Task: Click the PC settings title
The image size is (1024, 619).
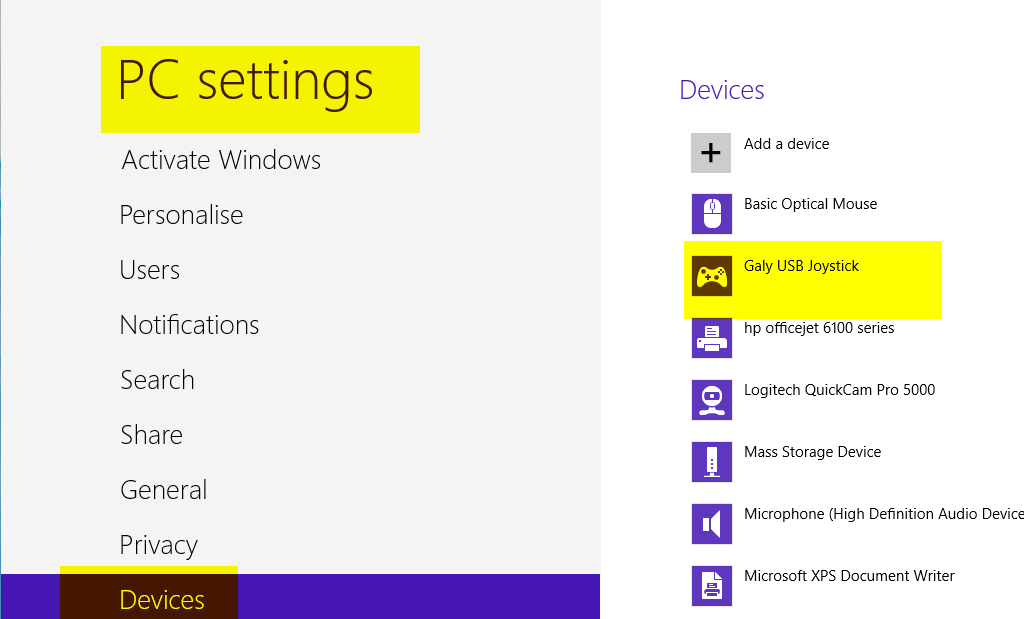Action: [x=246, y=84]
